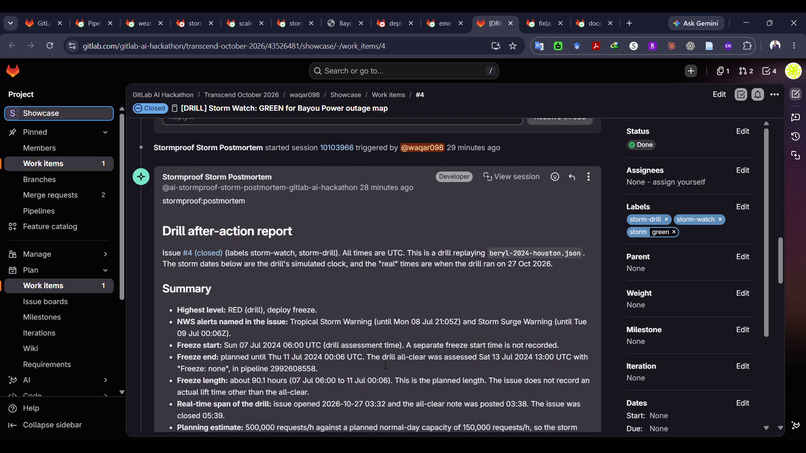Open the browser extensions puzzle icon
Image resolution: width=806 pixels, height=453 pixels.
747,46
